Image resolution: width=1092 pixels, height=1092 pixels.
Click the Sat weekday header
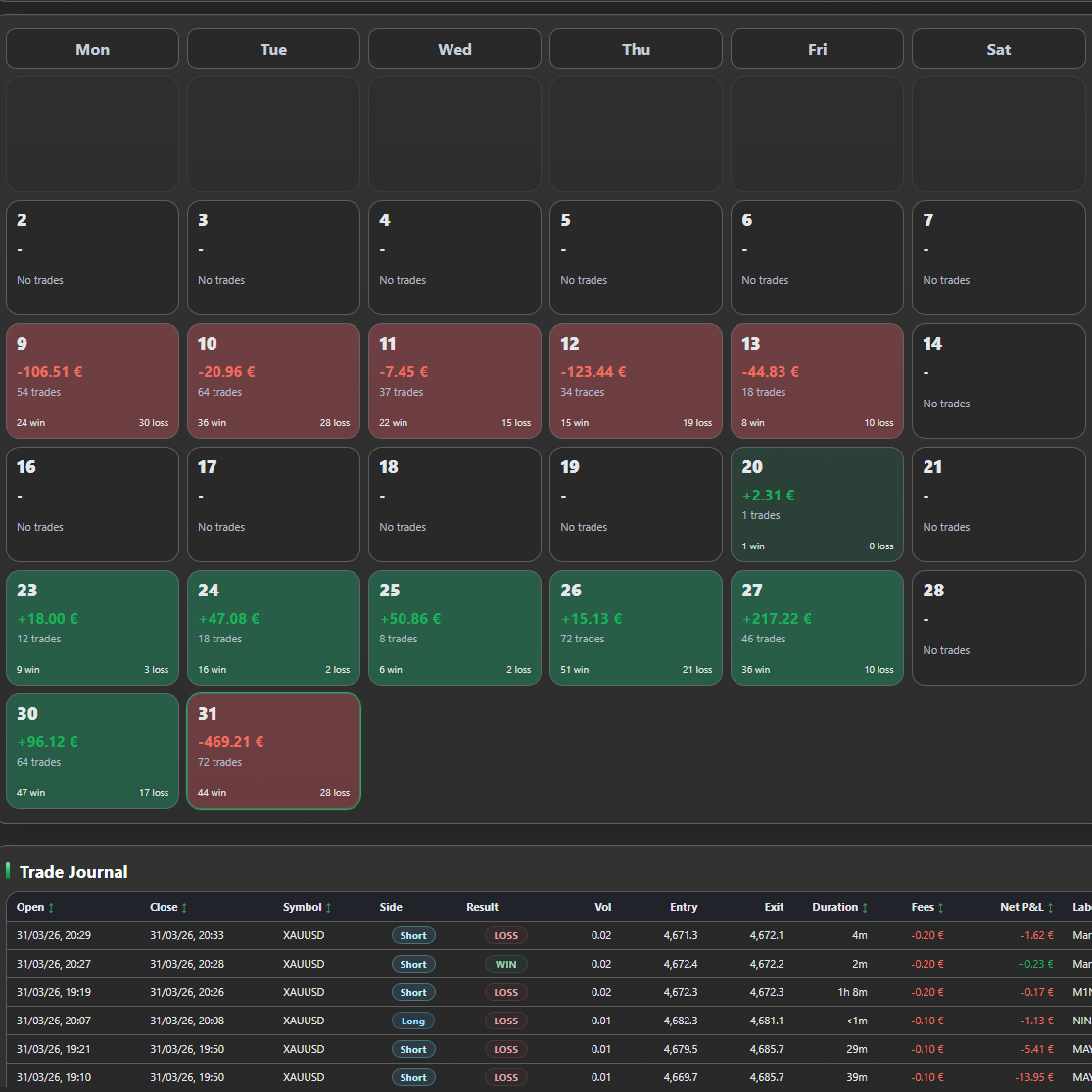pyautogui.click(x=998, y=49)
